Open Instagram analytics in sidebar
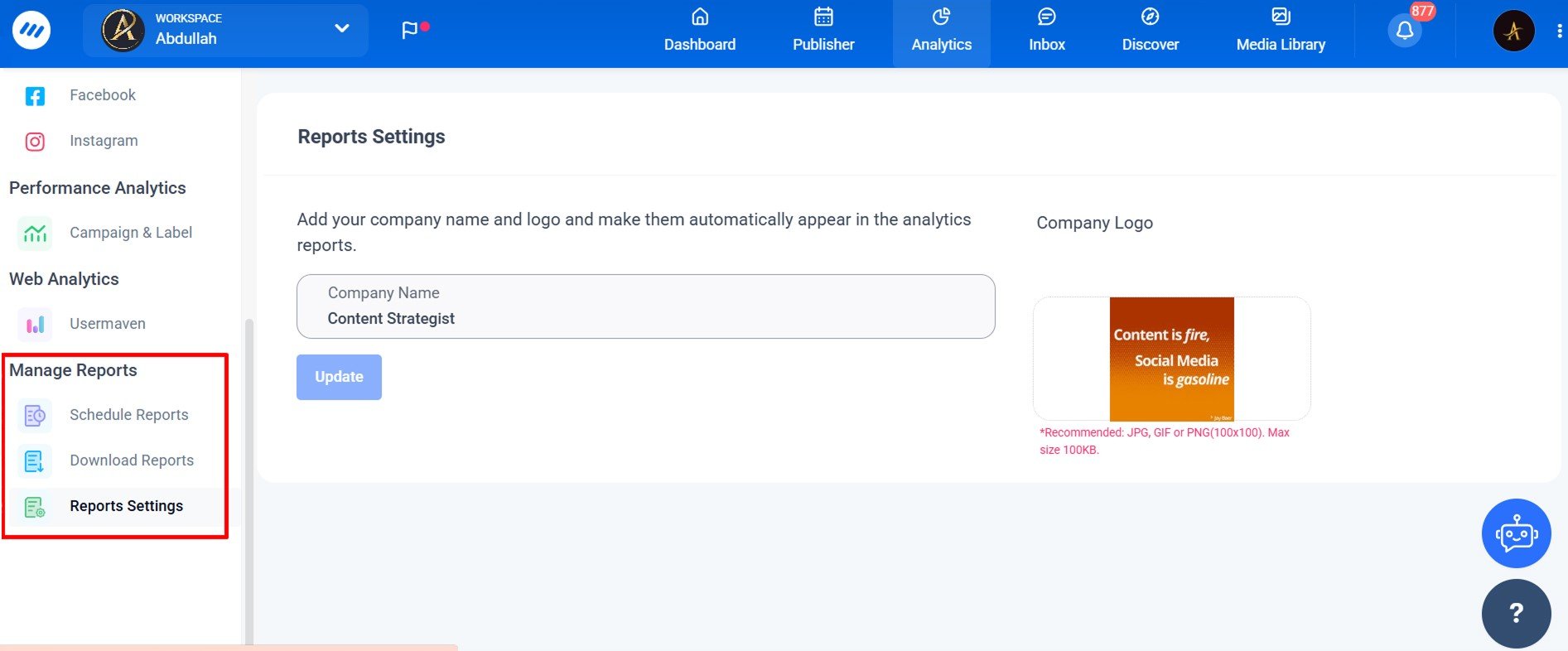This screenshot has height=651, width=1568. tap(103, 141)
